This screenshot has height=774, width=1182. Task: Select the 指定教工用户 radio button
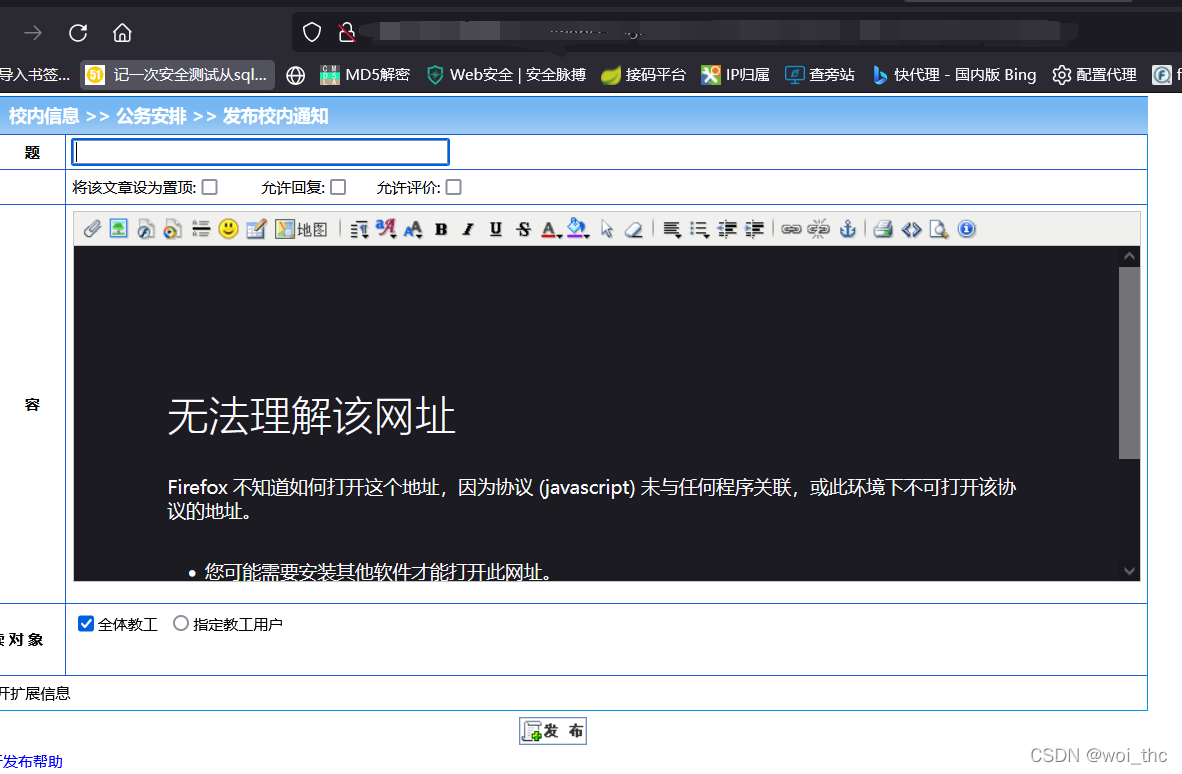(181, 623)
